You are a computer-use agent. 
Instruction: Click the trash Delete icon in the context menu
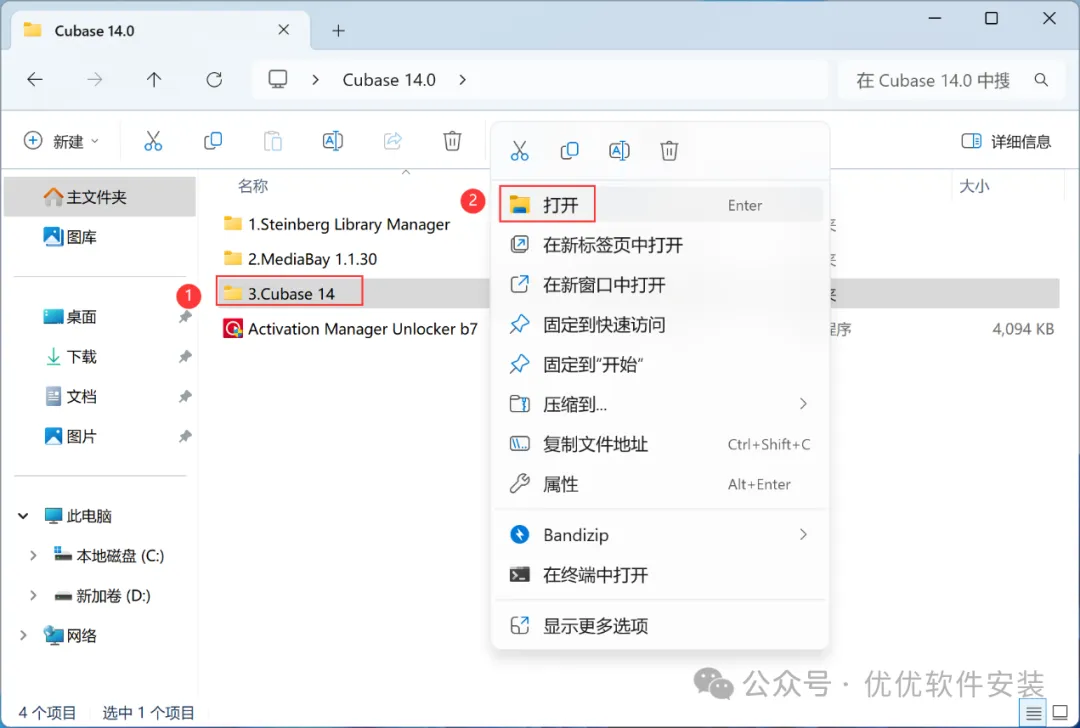pyautogui.click(x=669, y=150)
